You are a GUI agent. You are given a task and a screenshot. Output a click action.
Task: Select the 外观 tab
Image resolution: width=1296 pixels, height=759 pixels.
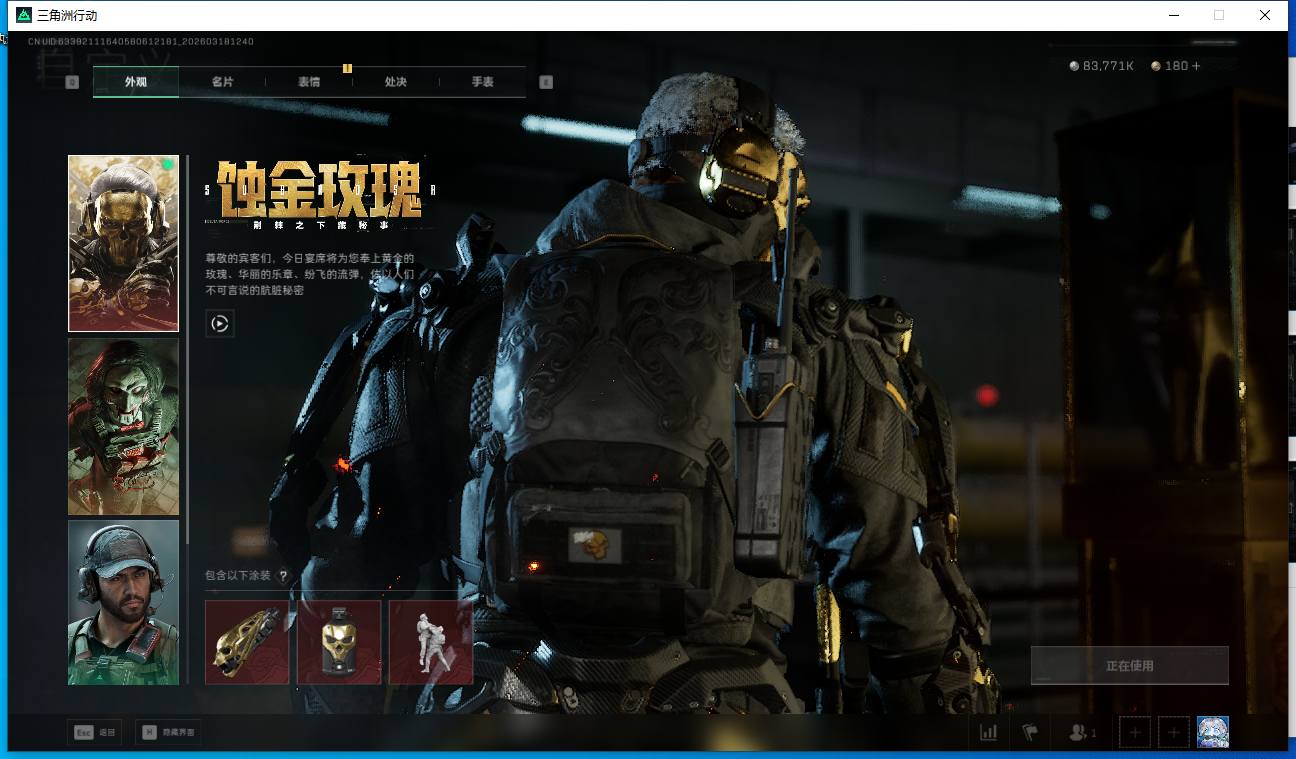click(x=136, y=82)
